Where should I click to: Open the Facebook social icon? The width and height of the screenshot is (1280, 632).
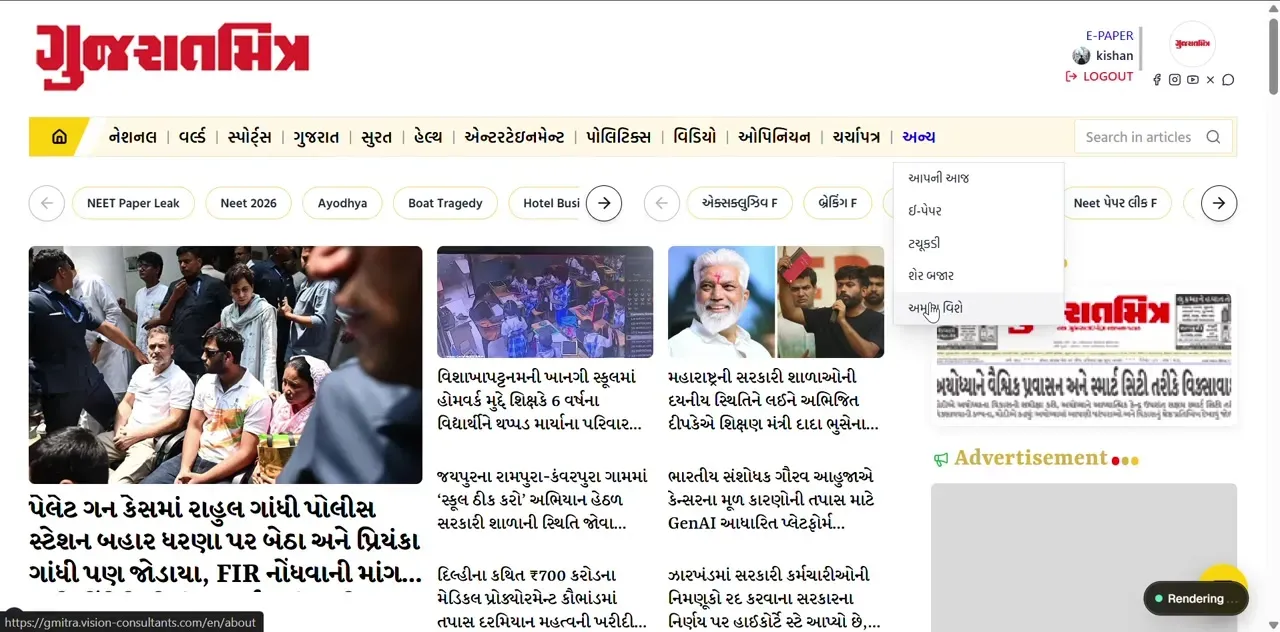[1157, 80]
